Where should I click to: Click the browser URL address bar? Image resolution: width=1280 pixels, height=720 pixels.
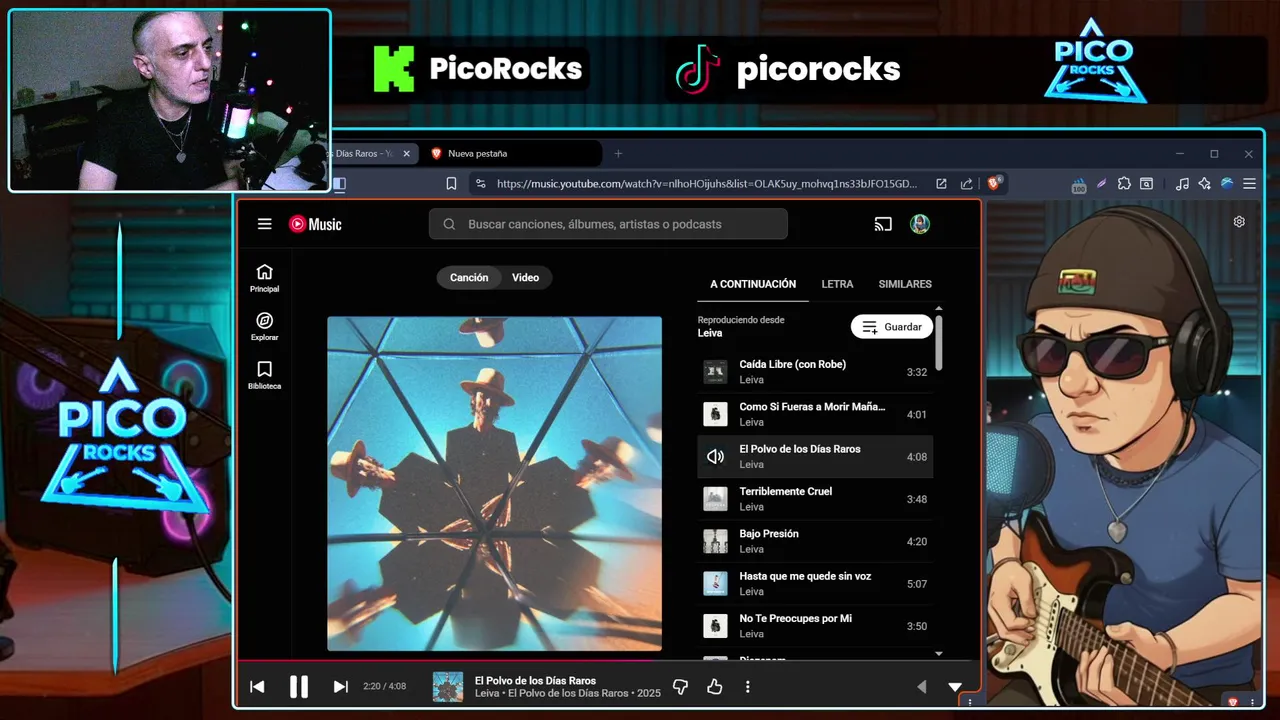(706, 184)
